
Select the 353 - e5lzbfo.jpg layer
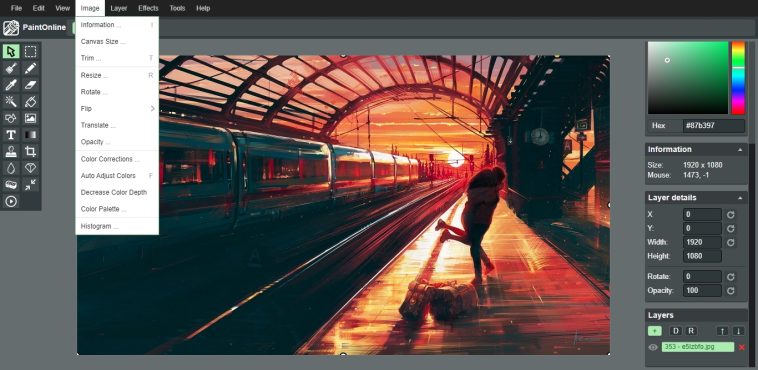click(698, 347)
